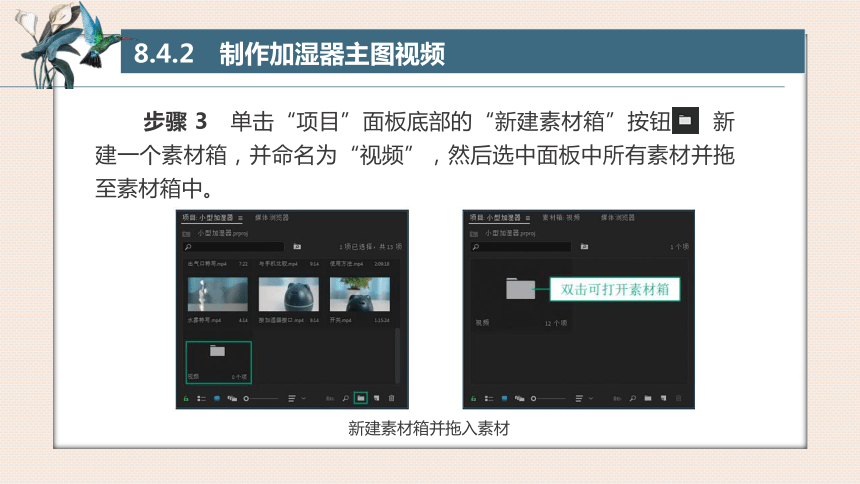The width and height of the screenshot is (860, 484).
Task: Open panel menu next to 项目 tab in mp4 clips panel
Action: click(x=240, y=218)
